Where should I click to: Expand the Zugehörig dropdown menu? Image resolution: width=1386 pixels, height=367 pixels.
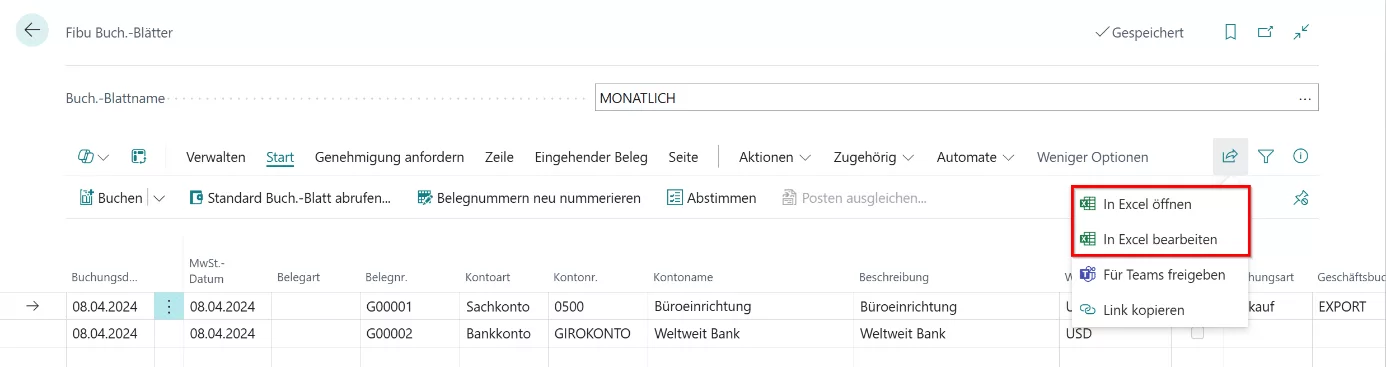(x=873, y=157)
